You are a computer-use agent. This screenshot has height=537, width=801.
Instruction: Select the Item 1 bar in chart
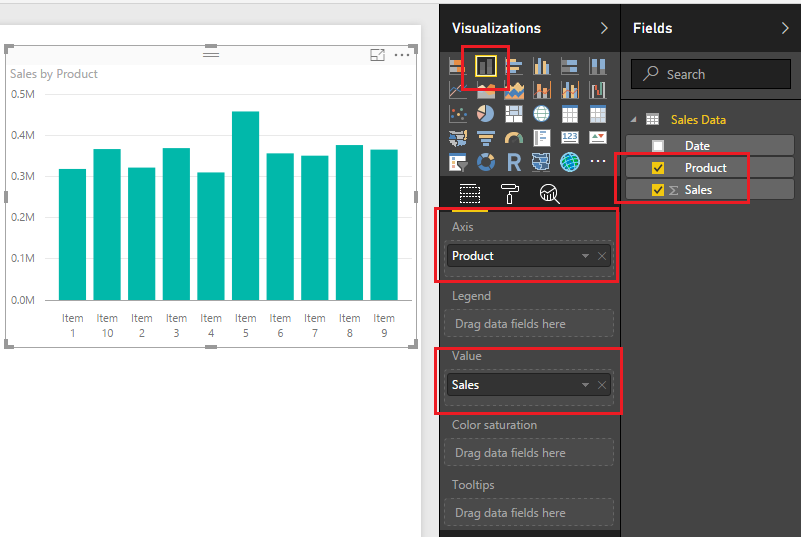(73, 235)
